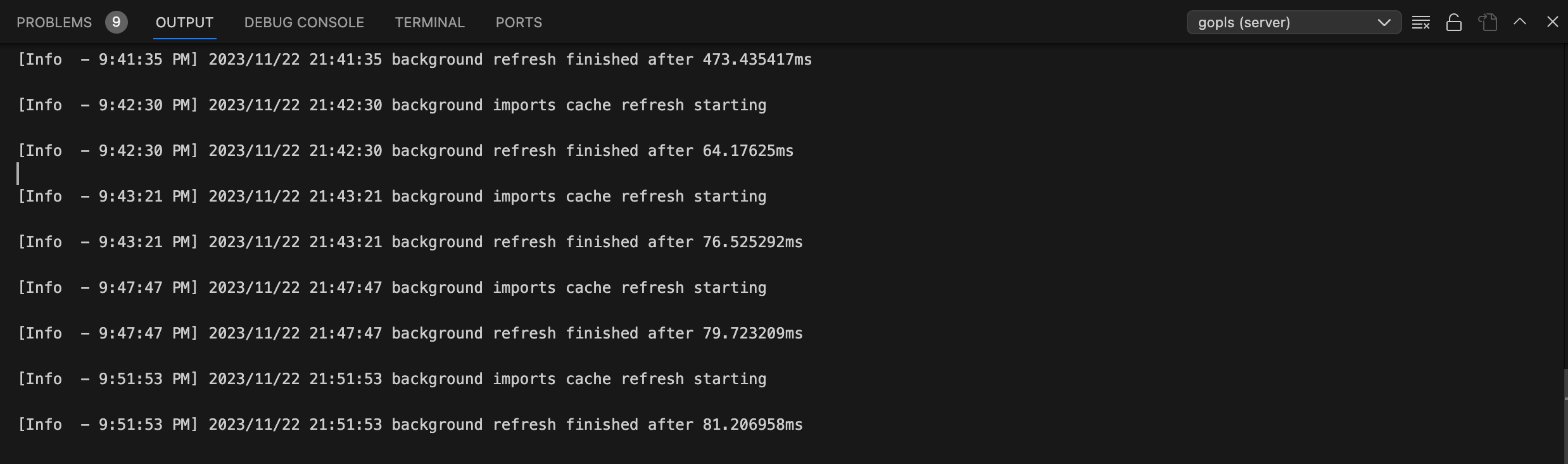This screenshot has width=1568, height=464.
Task: Click the chevron on the output channel dropdown
Action: click(x=1384, y=22)
